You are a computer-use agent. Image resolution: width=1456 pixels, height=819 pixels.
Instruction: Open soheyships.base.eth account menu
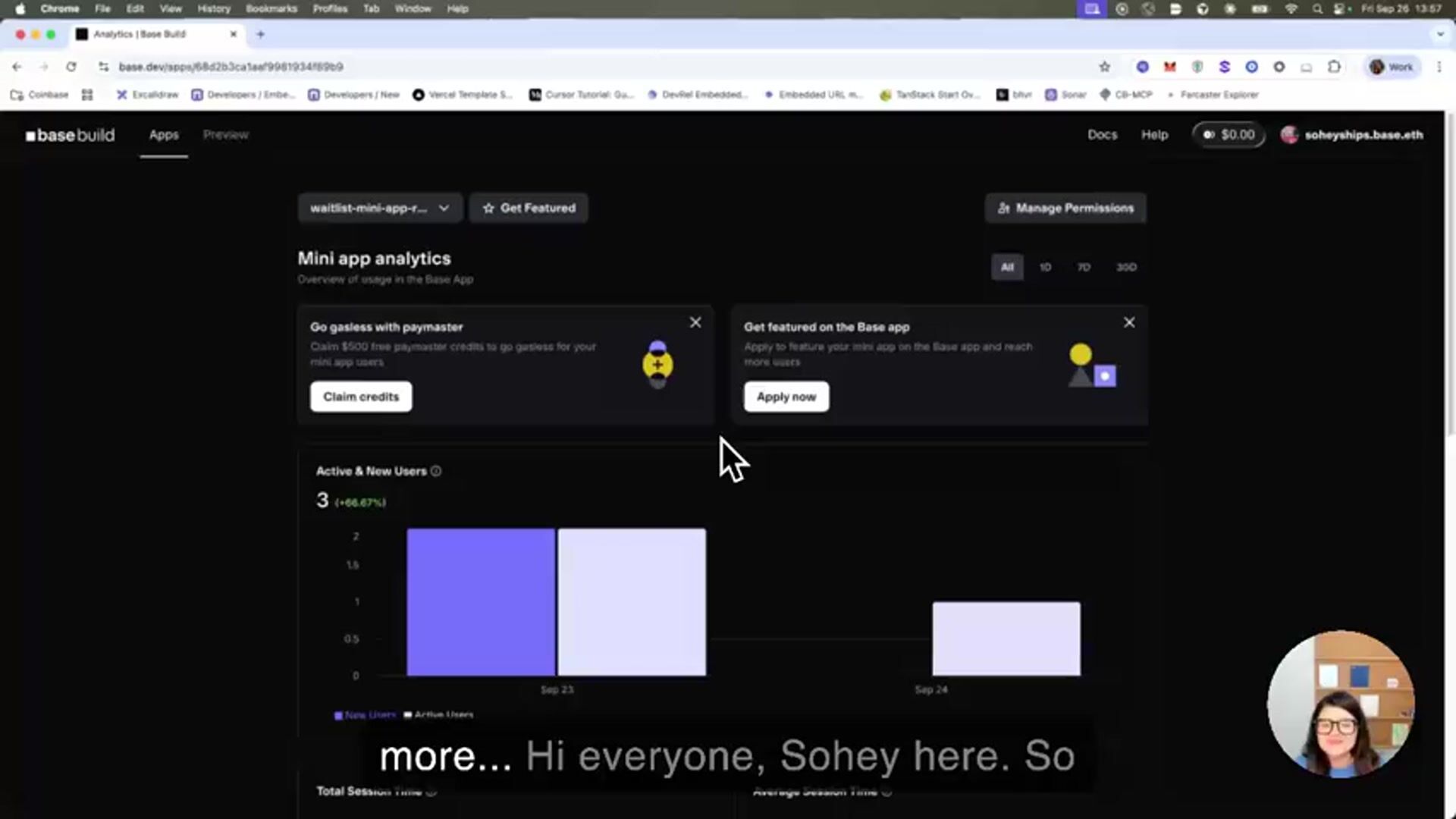(x=1352, y=135)
